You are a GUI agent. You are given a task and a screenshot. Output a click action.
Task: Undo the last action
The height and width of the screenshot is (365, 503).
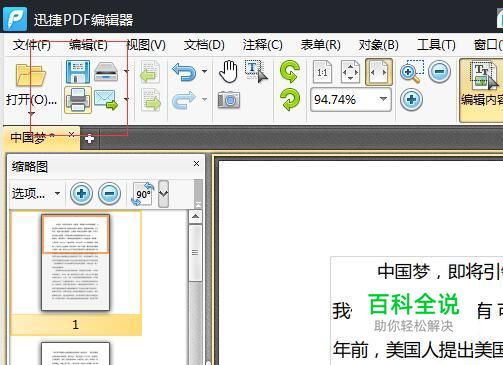pos(184,72)
